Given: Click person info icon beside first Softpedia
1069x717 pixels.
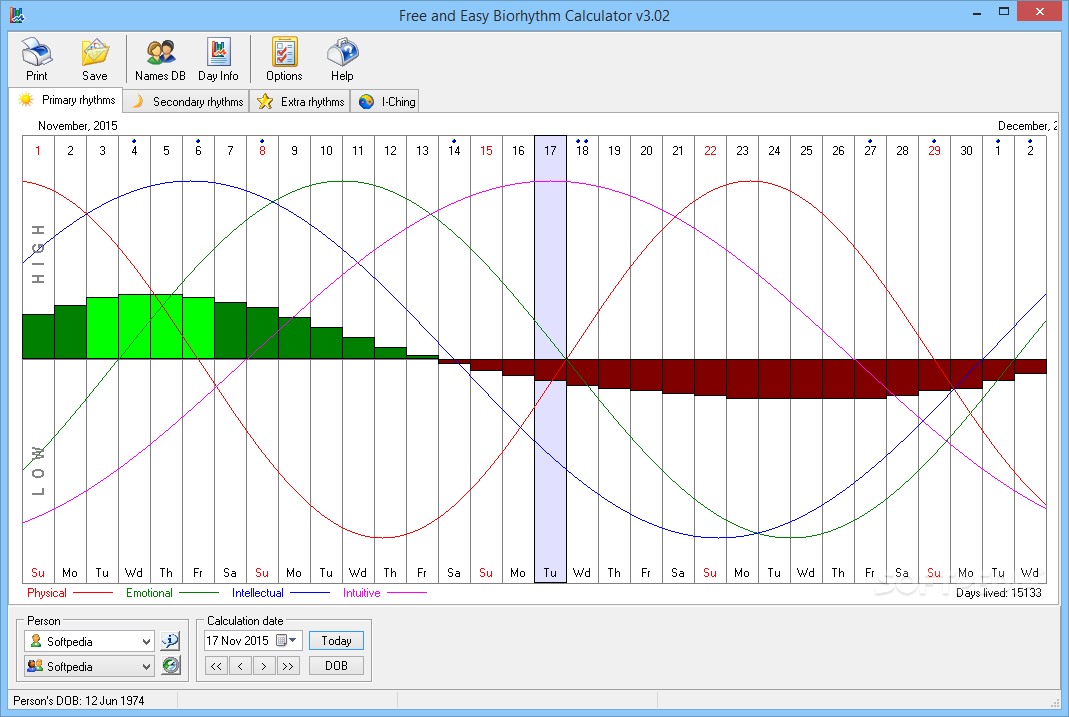Looking at the screenshot, I should coord(170,641).
